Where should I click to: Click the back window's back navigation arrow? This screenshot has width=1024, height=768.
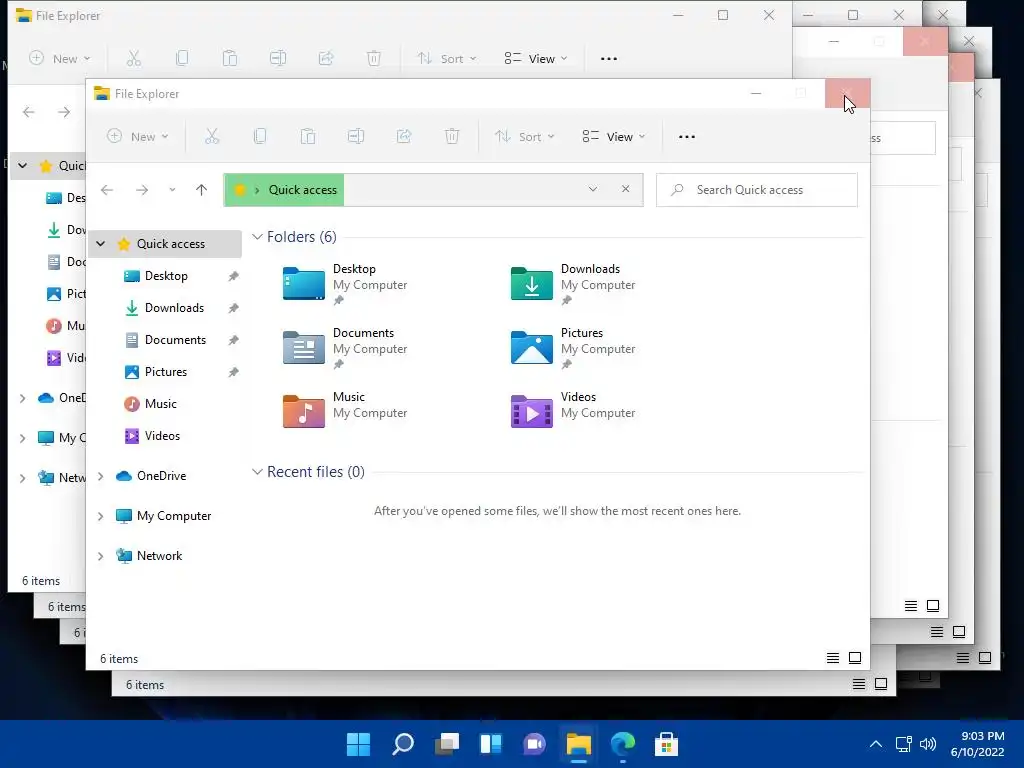(29, 112)
